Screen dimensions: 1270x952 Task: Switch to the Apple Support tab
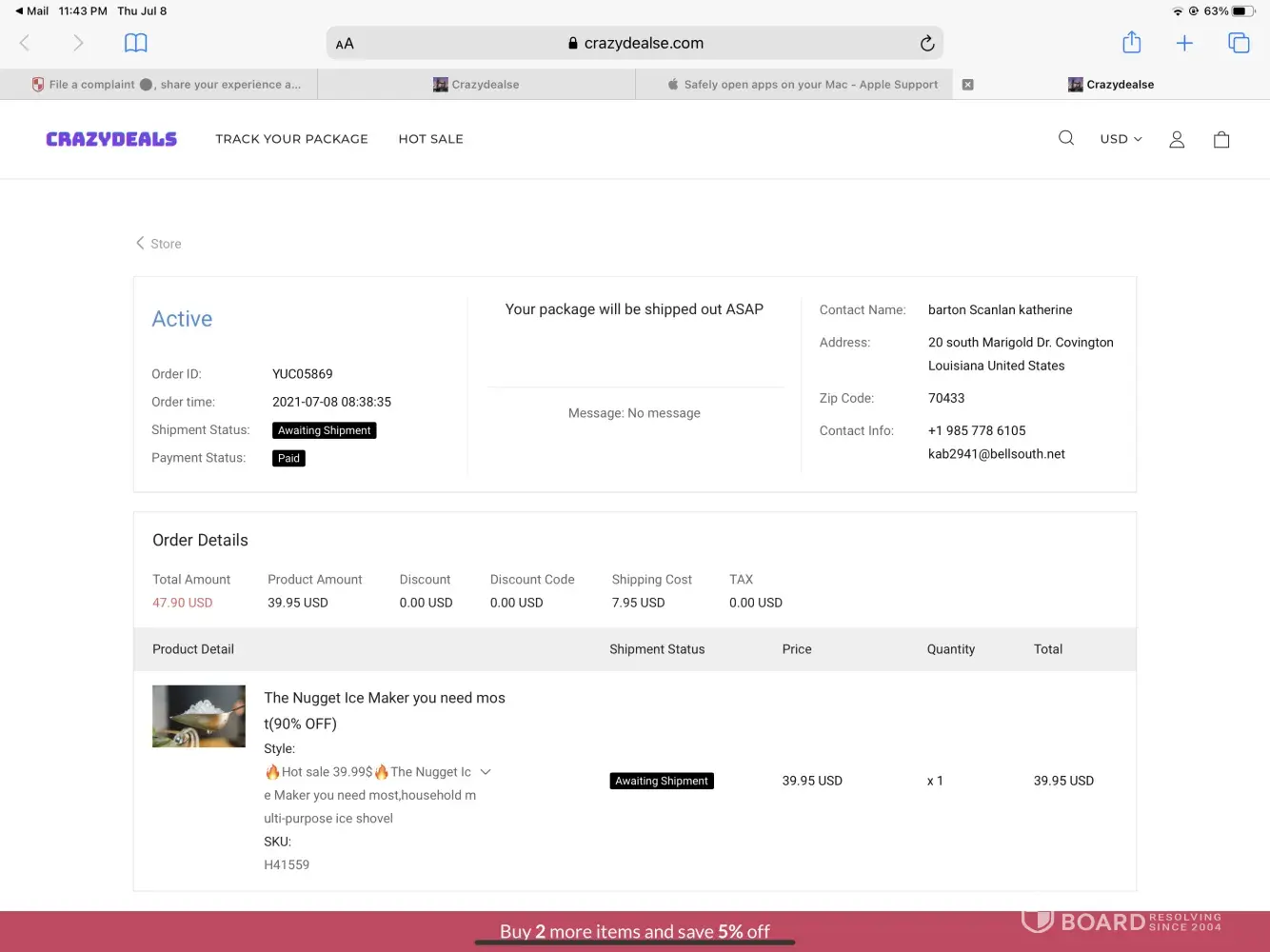pos(809,85)
